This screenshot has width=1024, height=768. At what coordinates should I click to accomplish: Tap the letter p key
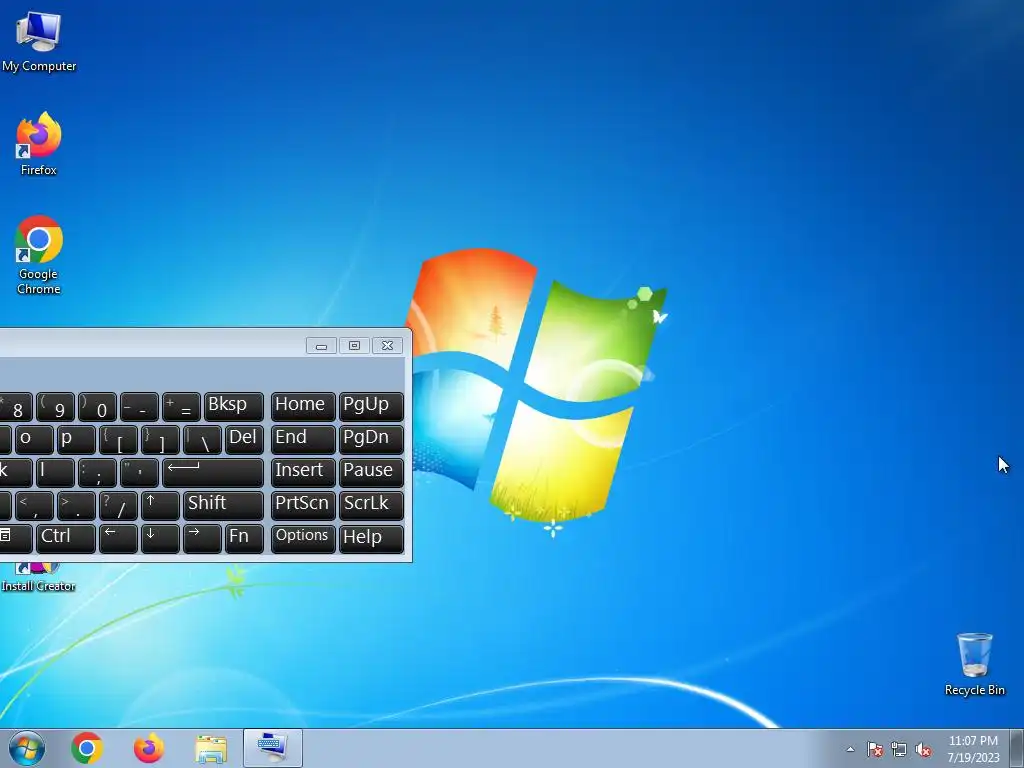coord(76,439)
